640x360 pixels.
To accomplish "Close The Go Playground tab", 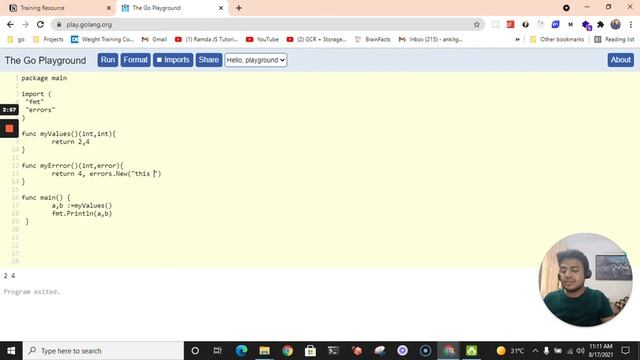I will [221, 8].
